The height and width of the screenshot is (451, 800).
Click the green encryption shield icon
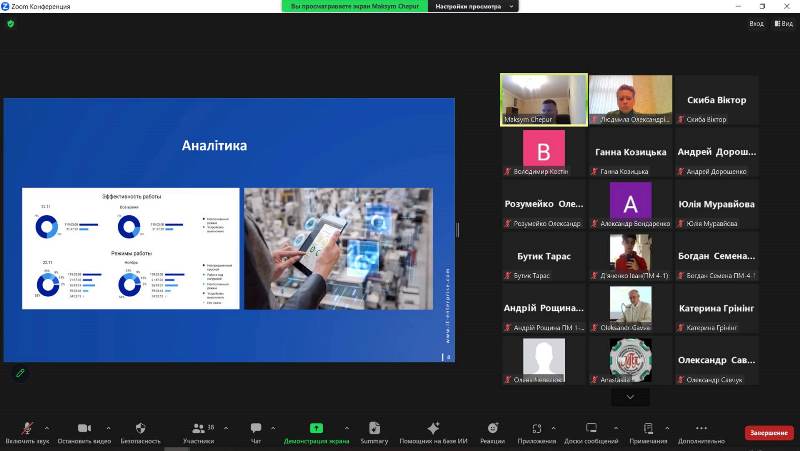[x=11, y=23]
